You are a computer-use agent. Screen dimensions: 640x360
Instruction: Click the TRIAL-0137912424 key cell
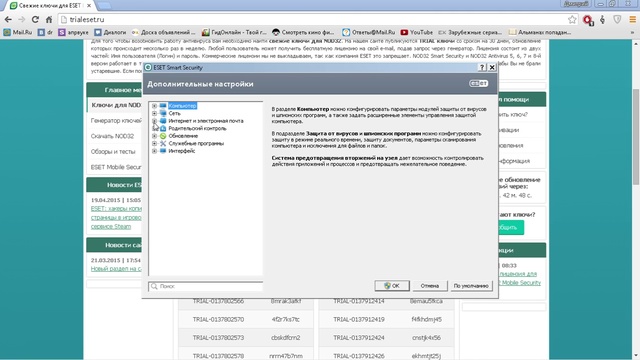359,338
